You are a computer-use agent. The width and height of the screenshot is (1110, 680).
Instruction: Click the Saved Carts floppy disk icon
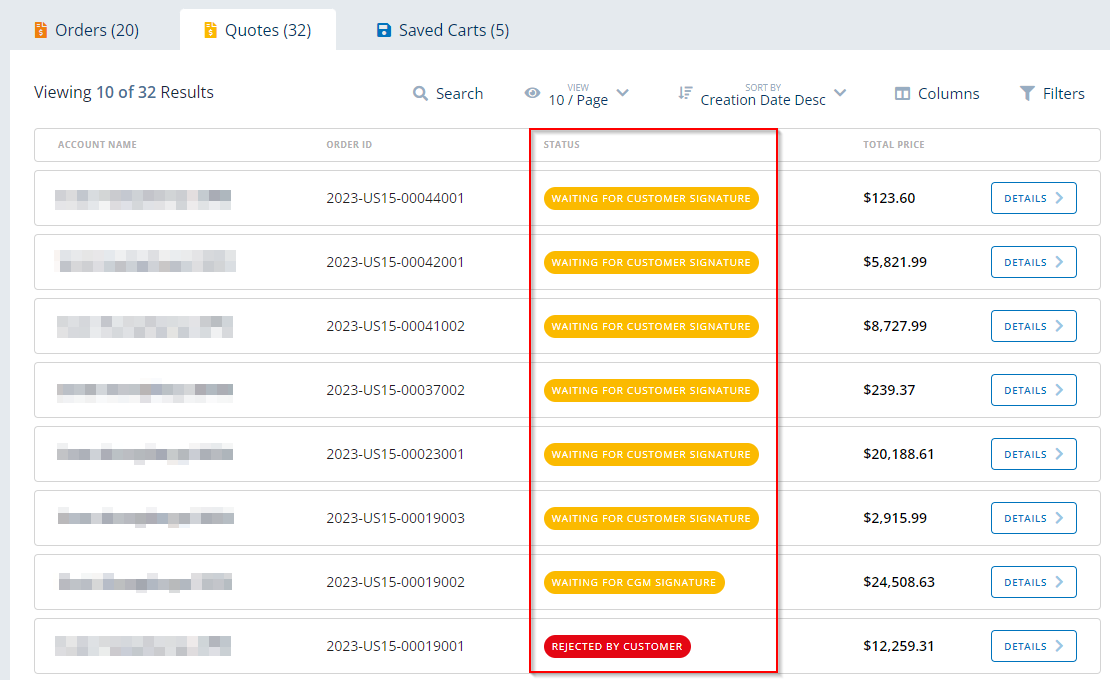click(384, 30)
